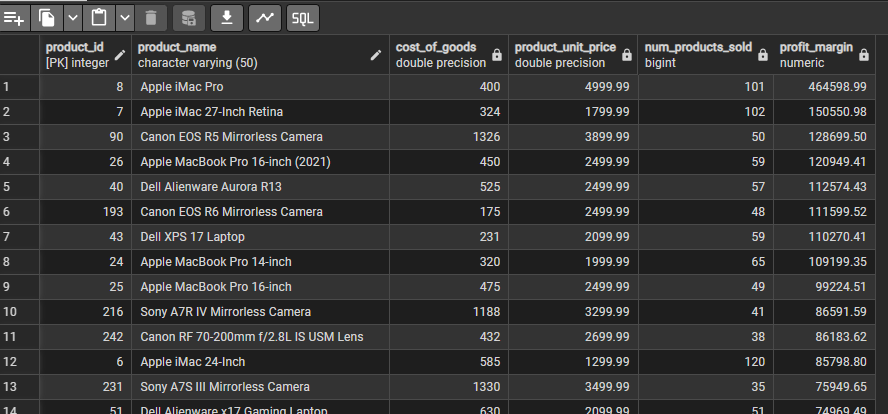Viewport: 888px width, 414px height.
Task: Click the unit price cell 3299.99
Action: (x=573, y=312)
